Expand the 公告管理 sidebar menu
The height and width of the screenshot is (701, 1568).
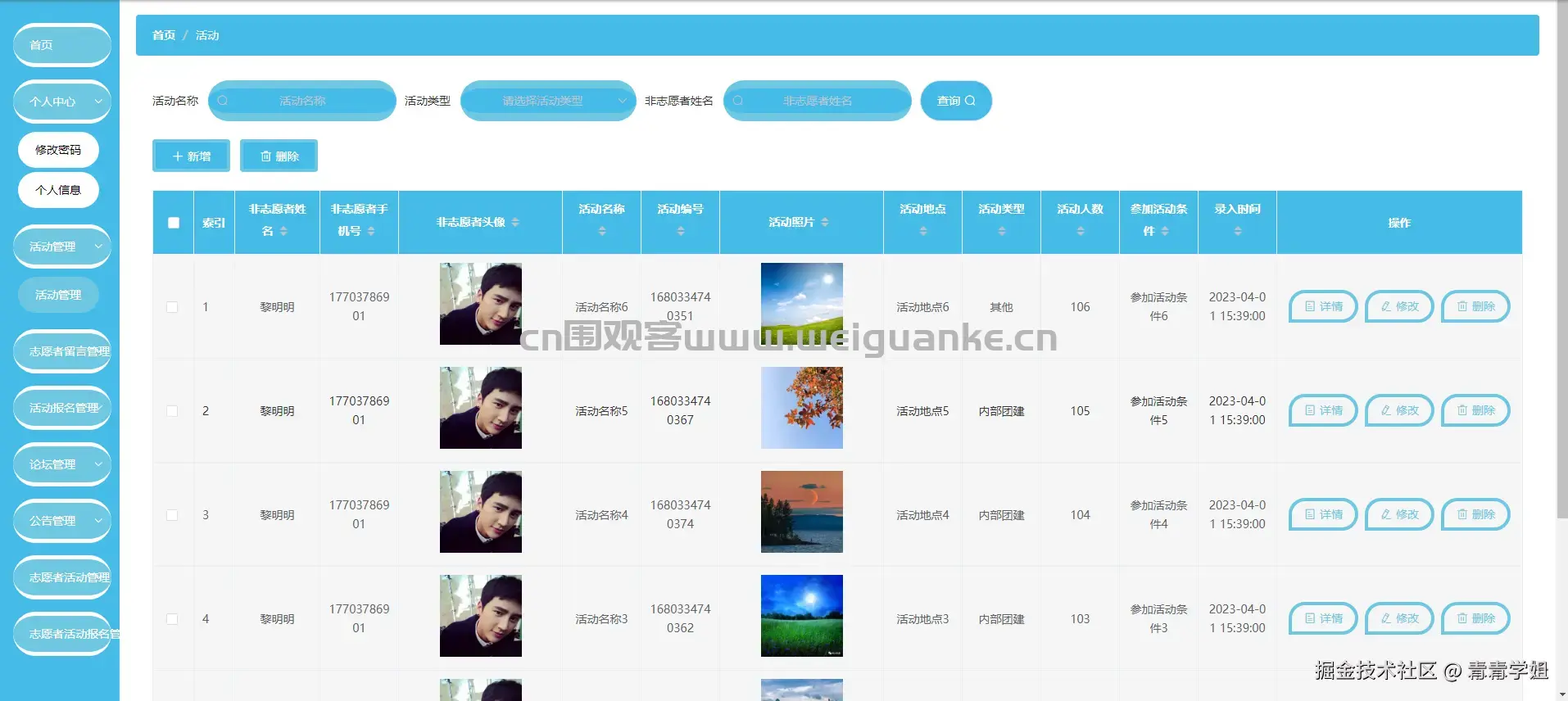[62, 521]
